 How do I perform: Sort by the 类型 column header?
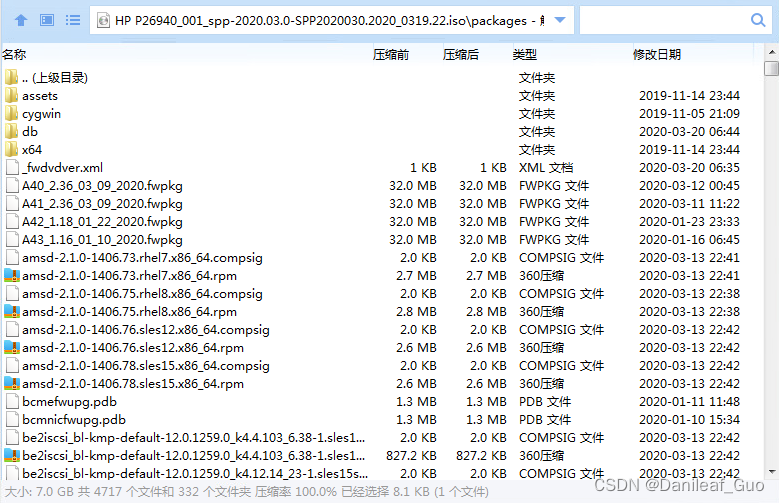click(x=525, y=55)
